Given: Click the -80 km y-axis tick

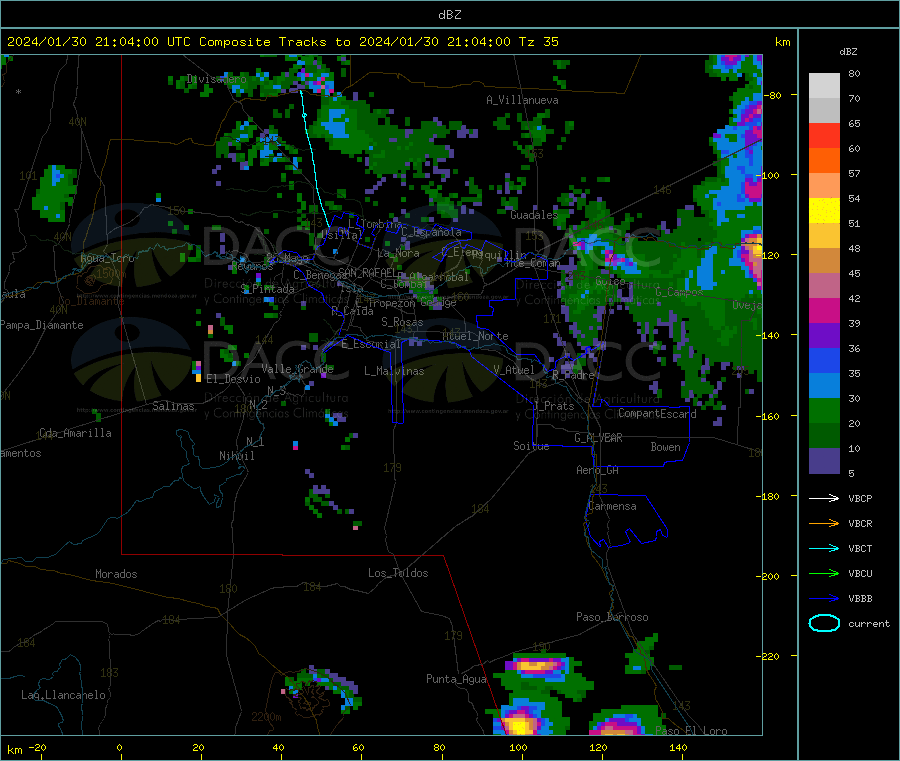Looking at the screenshot, I should coord(772,95).
